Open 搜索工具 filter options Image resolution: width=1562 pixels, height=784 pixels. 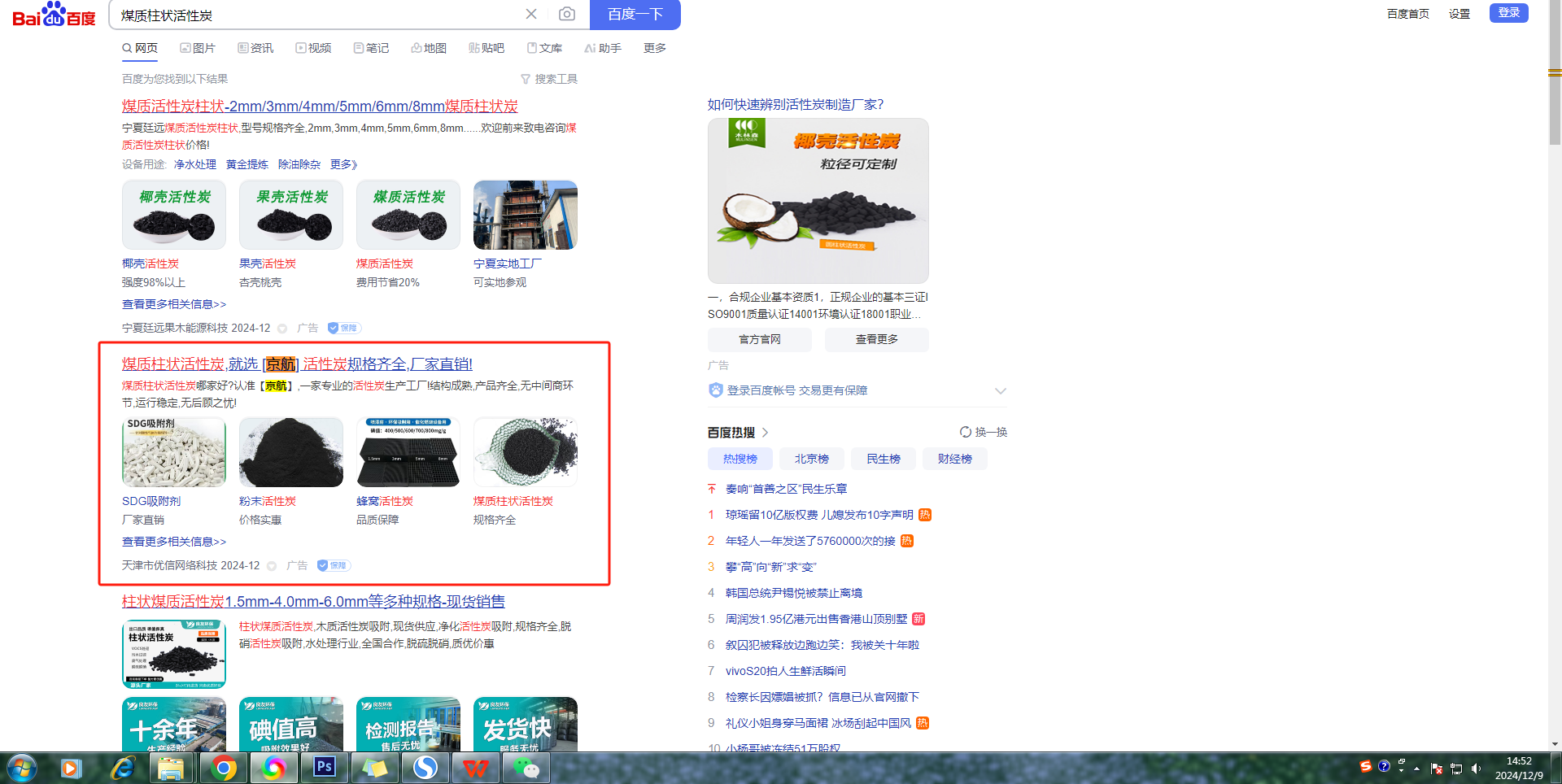click(x=549, y=79)
